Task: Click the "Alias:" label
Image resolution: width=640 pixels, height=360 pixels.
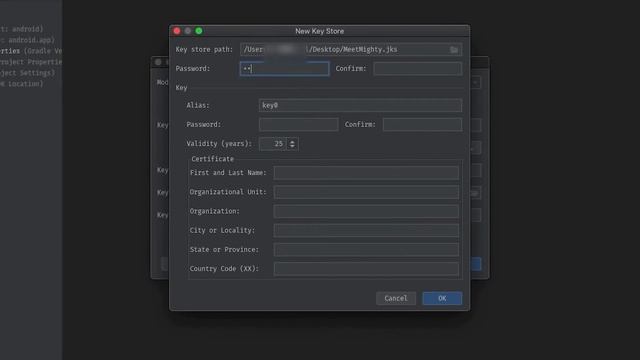Action: (198, 105)
